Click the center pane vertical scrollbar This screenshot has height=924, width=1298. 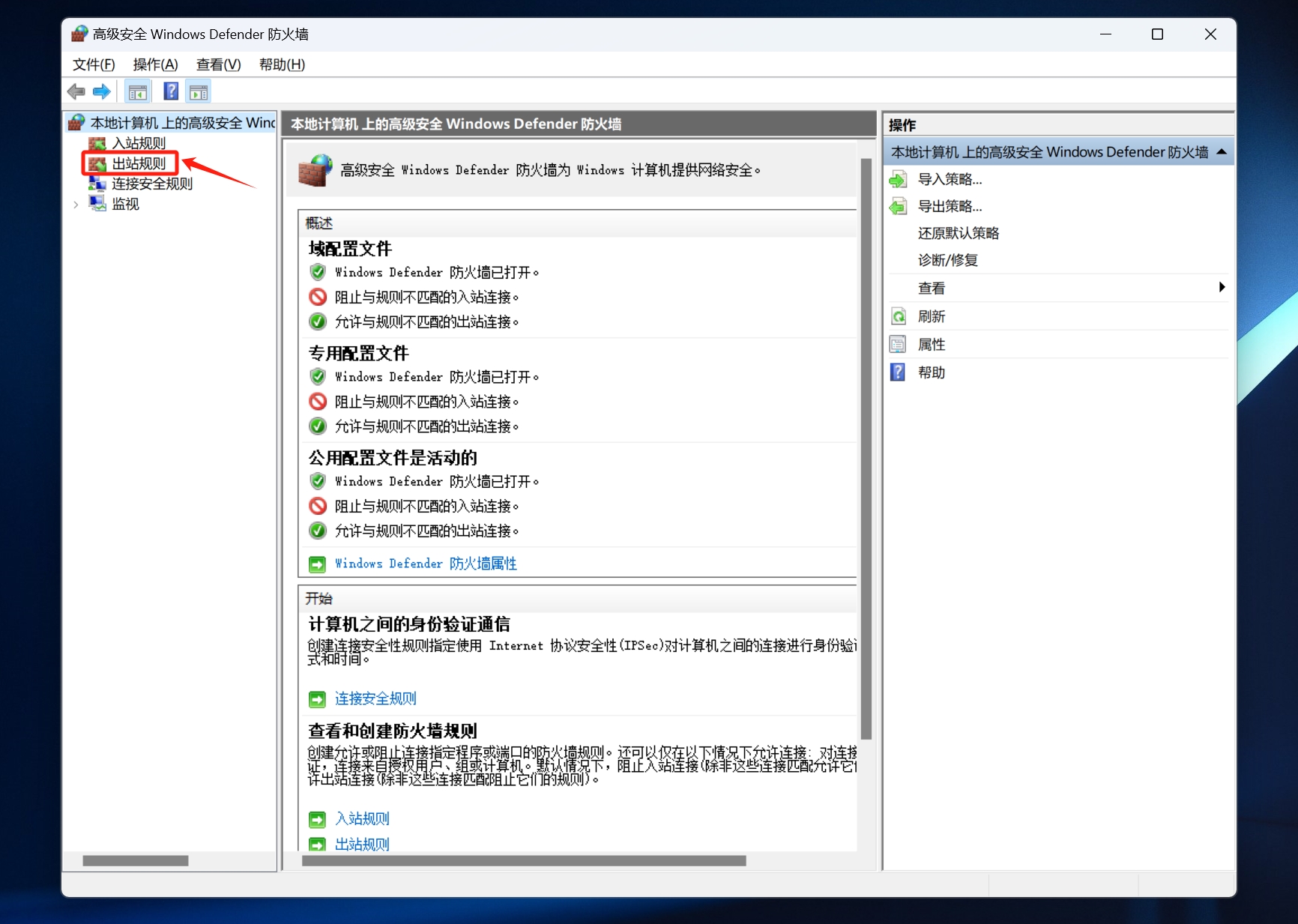pos(866,450)
